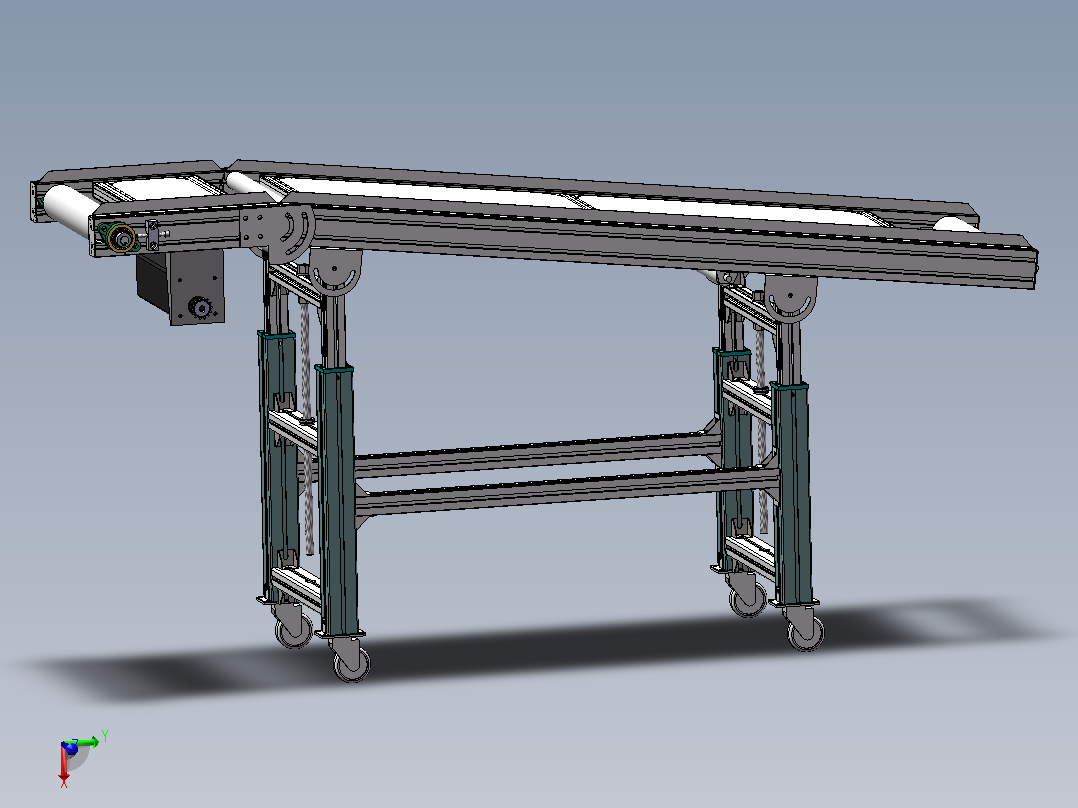Viewport: 1078px width, 808px height.
Task: Select the lower horizontal cross beam between the legs
Action: pyautogui.click(x=568, y=492)
